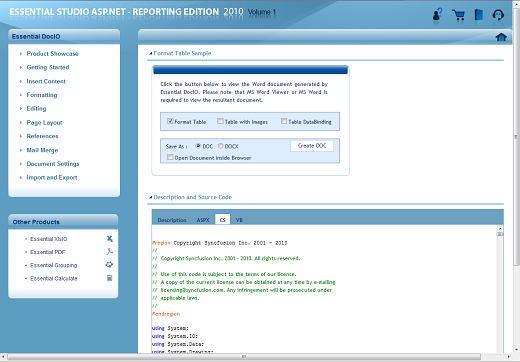Click the horizontal scrollbar at bottom
This screenshot has height=362, width=520.
point(244,357)
